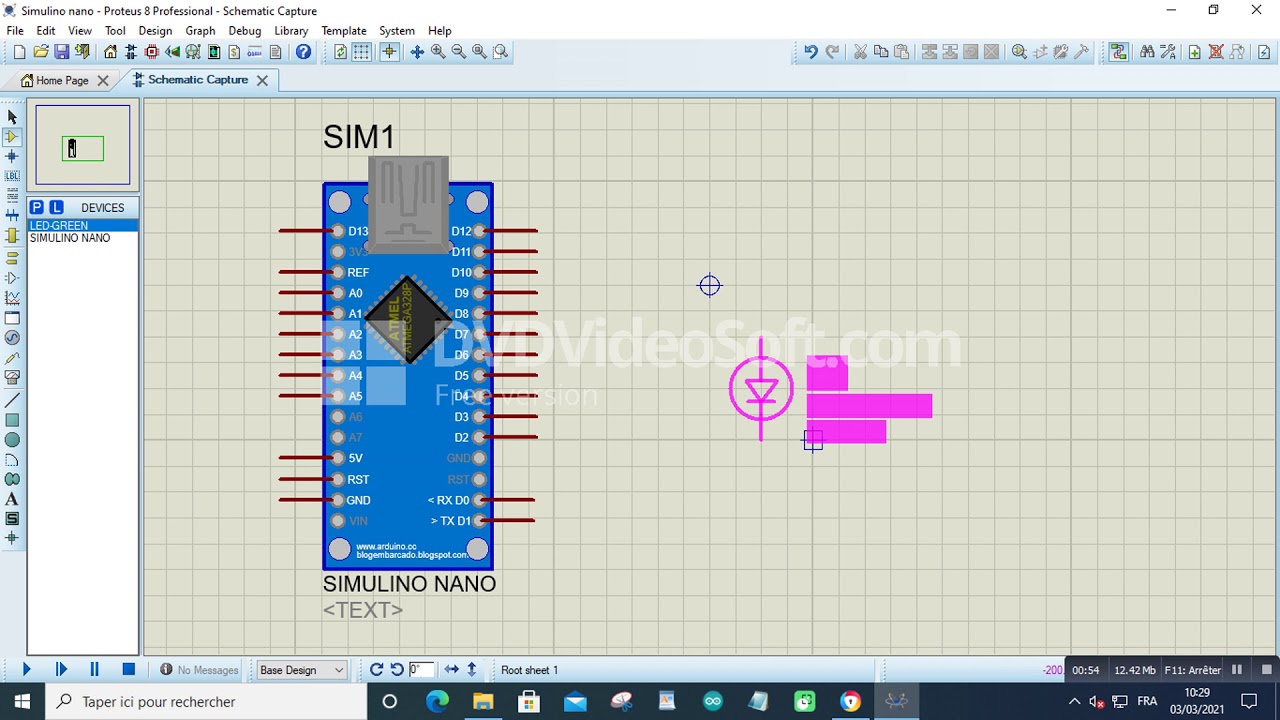Pick the 2D Graphics Circle tool
The height and width of the screenshot is (720, 1280).
[12, 440]
